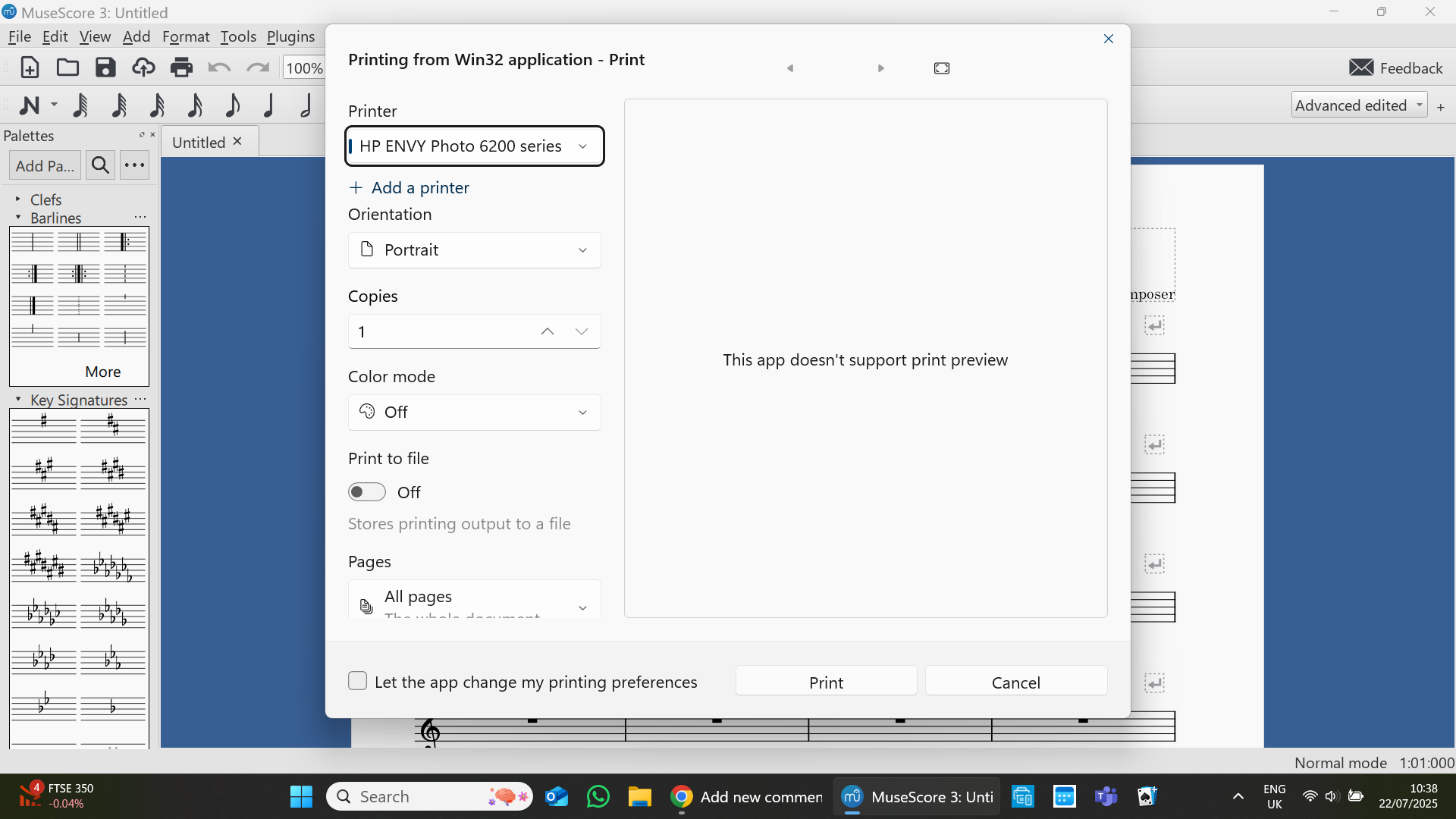Close the Untitled tab with its X
Image resolution: width=1456 pixels, height=819 pixels.
tap(237, 142)
